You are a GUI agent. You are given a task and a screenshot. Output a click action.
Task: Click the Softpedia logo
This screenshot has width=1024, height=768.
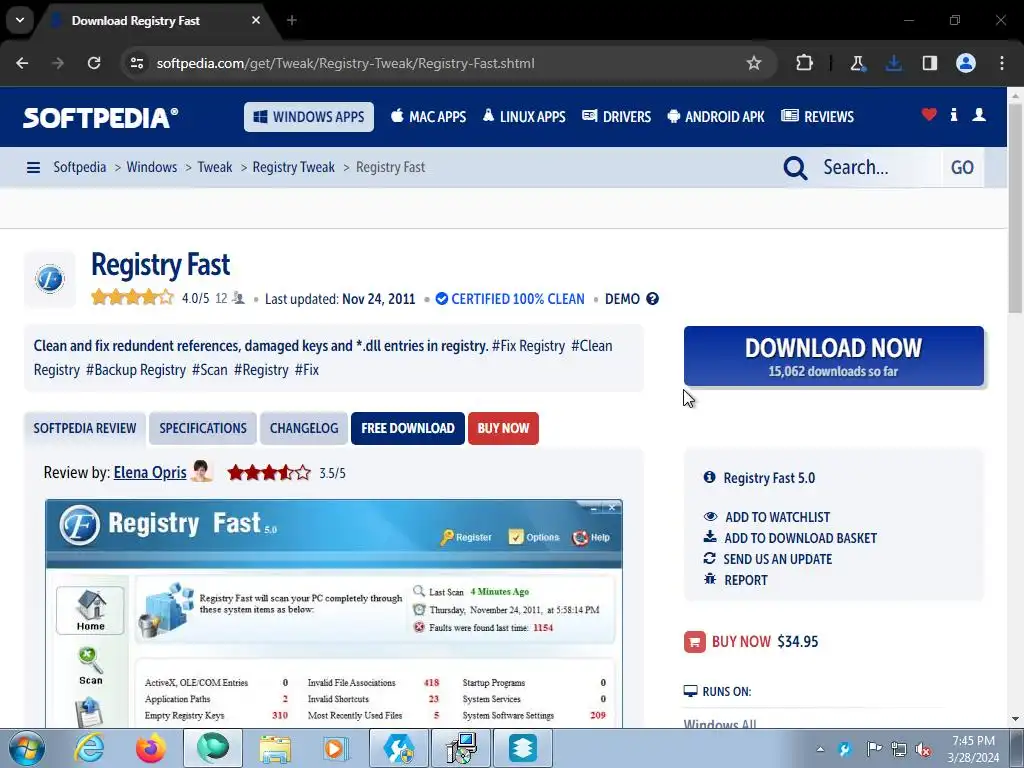(101, 118)
